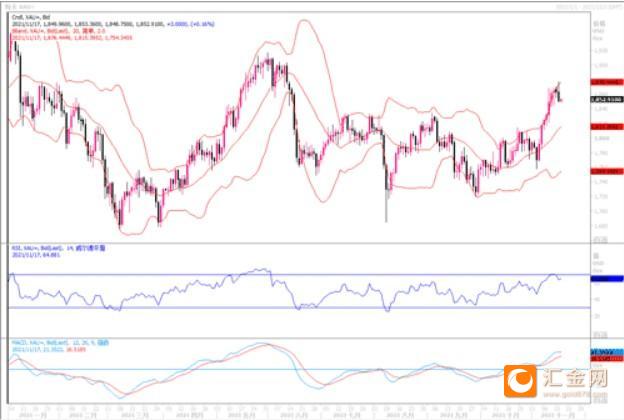Image resolution: width=624 pixels, height=420 pixels.
Task: Click the RSI upper overbought threshold line
Action: [299, 274]
